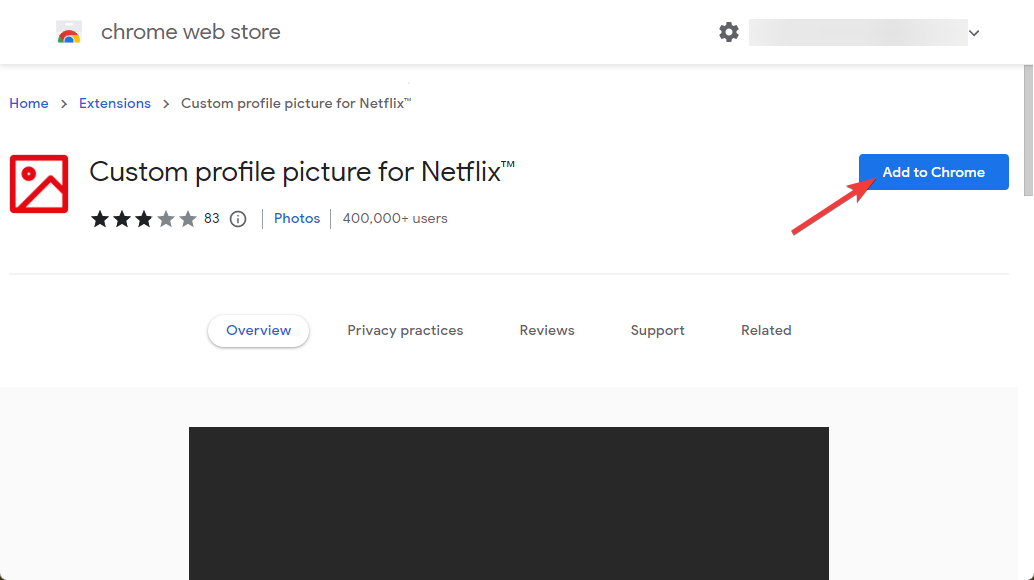Open the Support tab
The height and width of the screenshot is (580, 1034).
pos(657,331)
